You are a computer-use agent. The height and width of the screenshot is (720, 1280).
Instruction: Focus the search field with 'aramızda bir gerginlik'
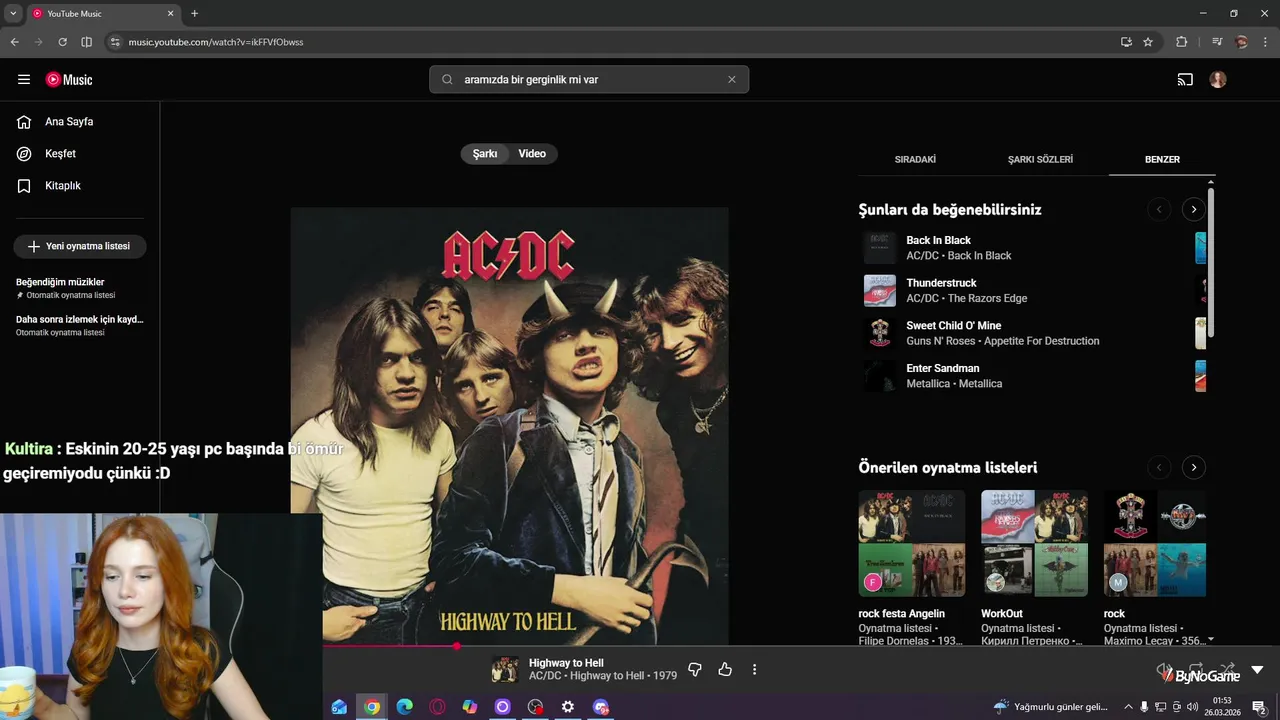click(x=589, y=79)
